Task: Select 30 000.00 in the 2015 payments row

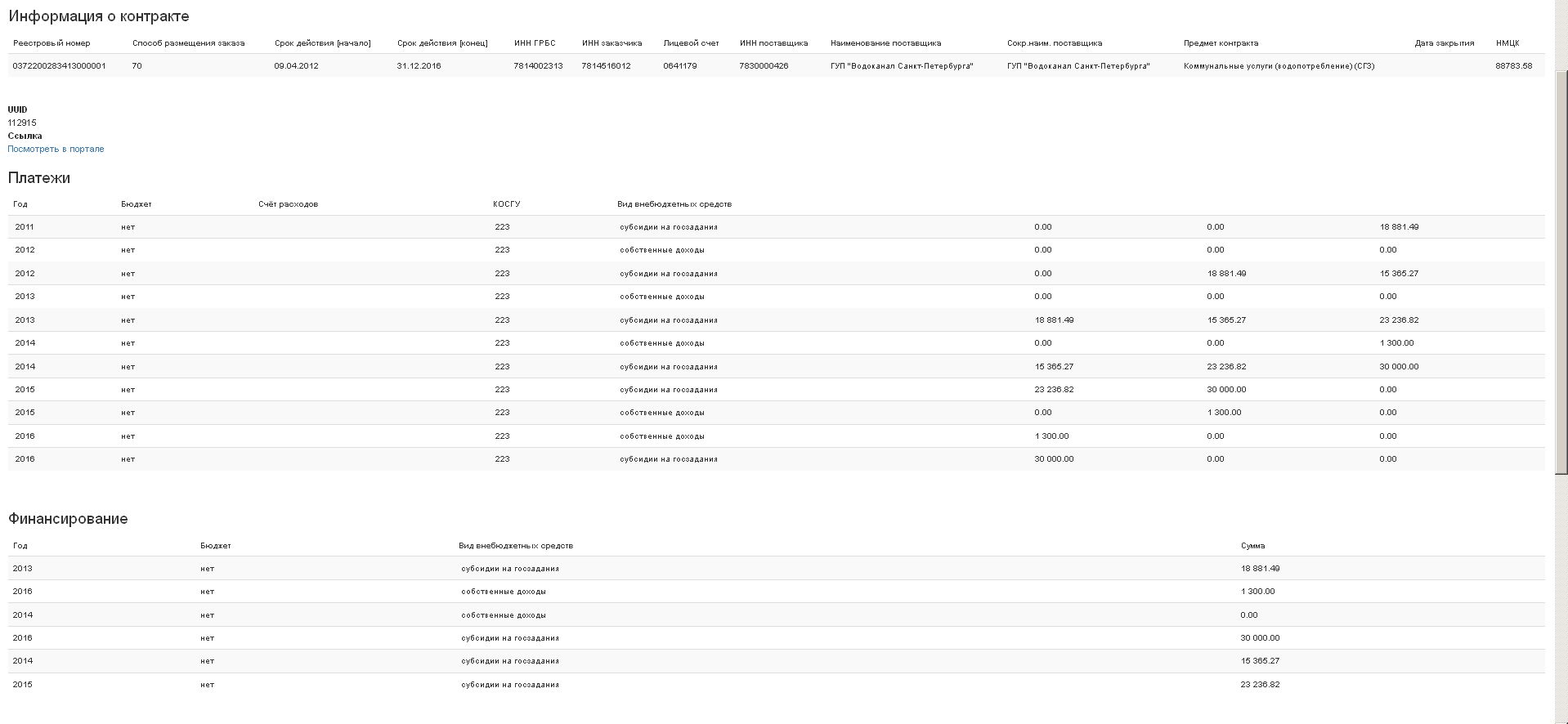Action: (1226, 390)
